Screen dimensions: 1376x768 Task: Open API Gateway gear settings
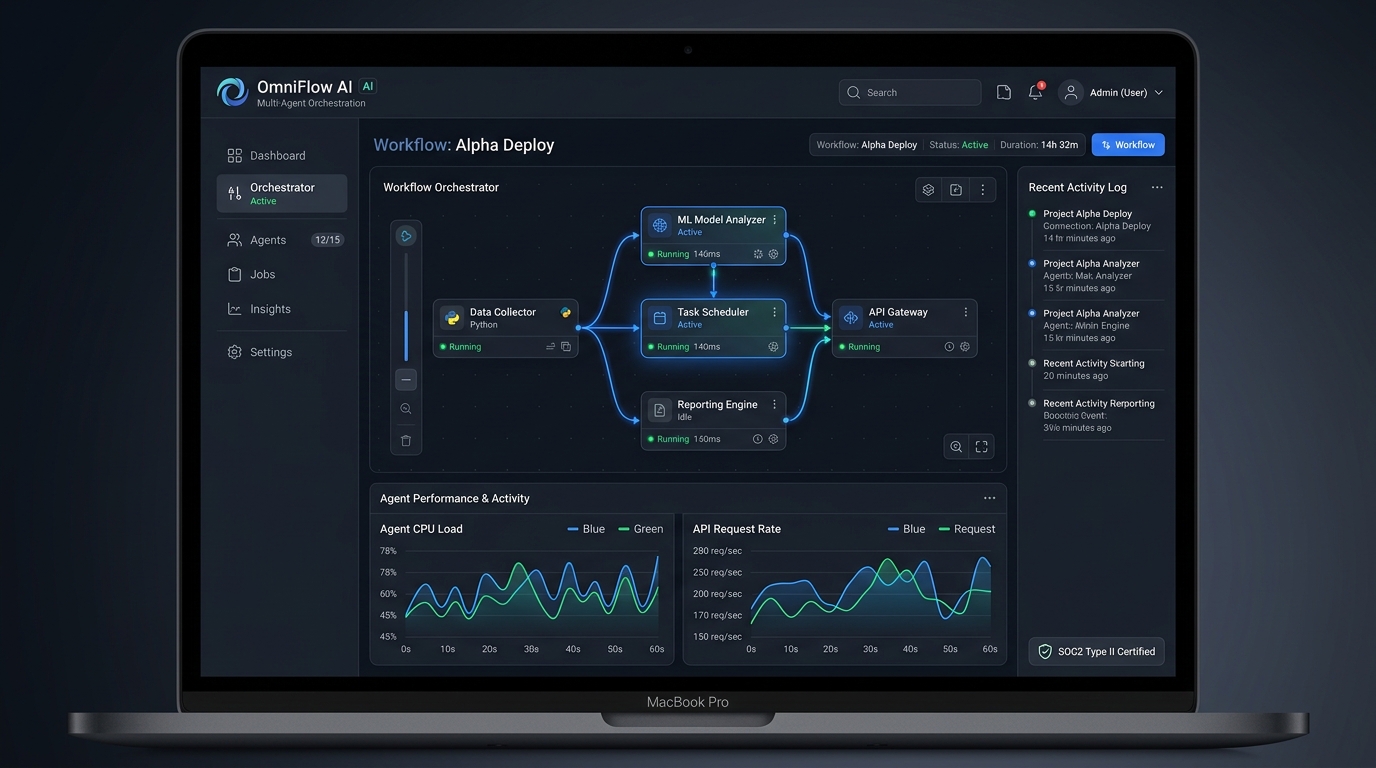(x=965, y=347)
